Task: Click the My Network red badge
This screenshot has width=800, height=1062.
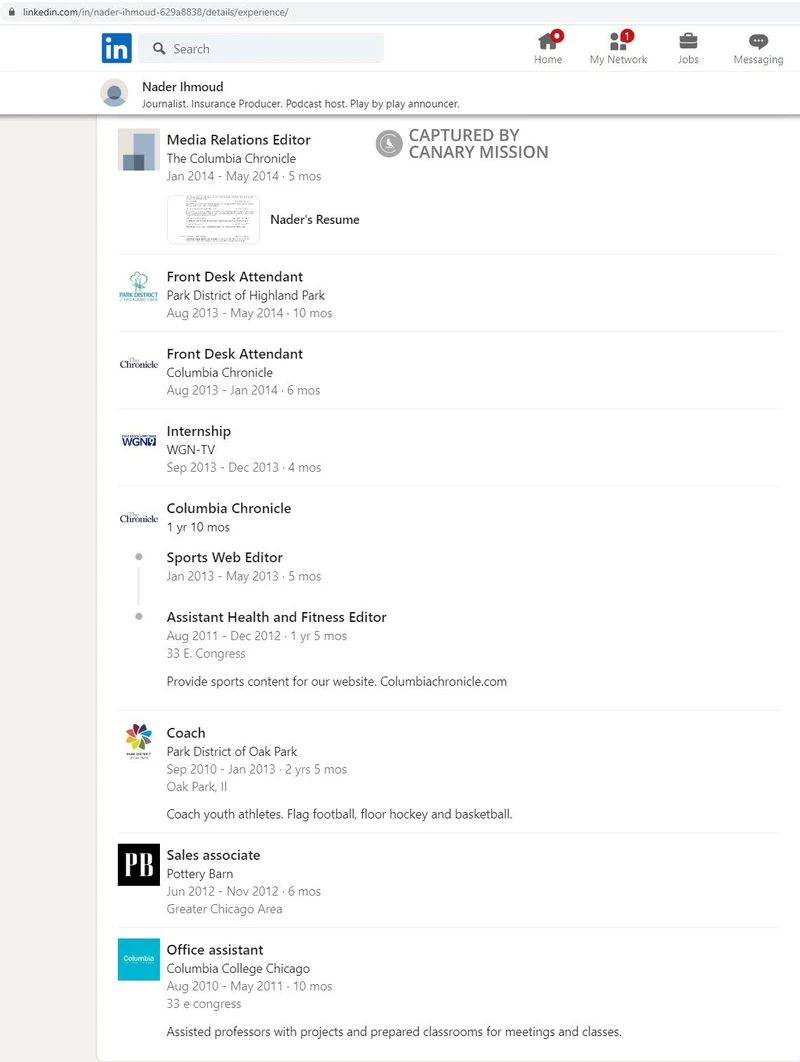Action: (x=627, y=35)
